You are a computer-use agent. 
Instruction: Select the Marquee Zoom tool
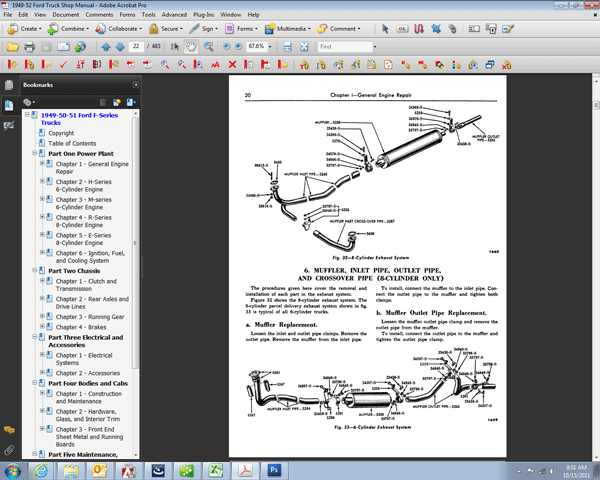click(209, 47)
